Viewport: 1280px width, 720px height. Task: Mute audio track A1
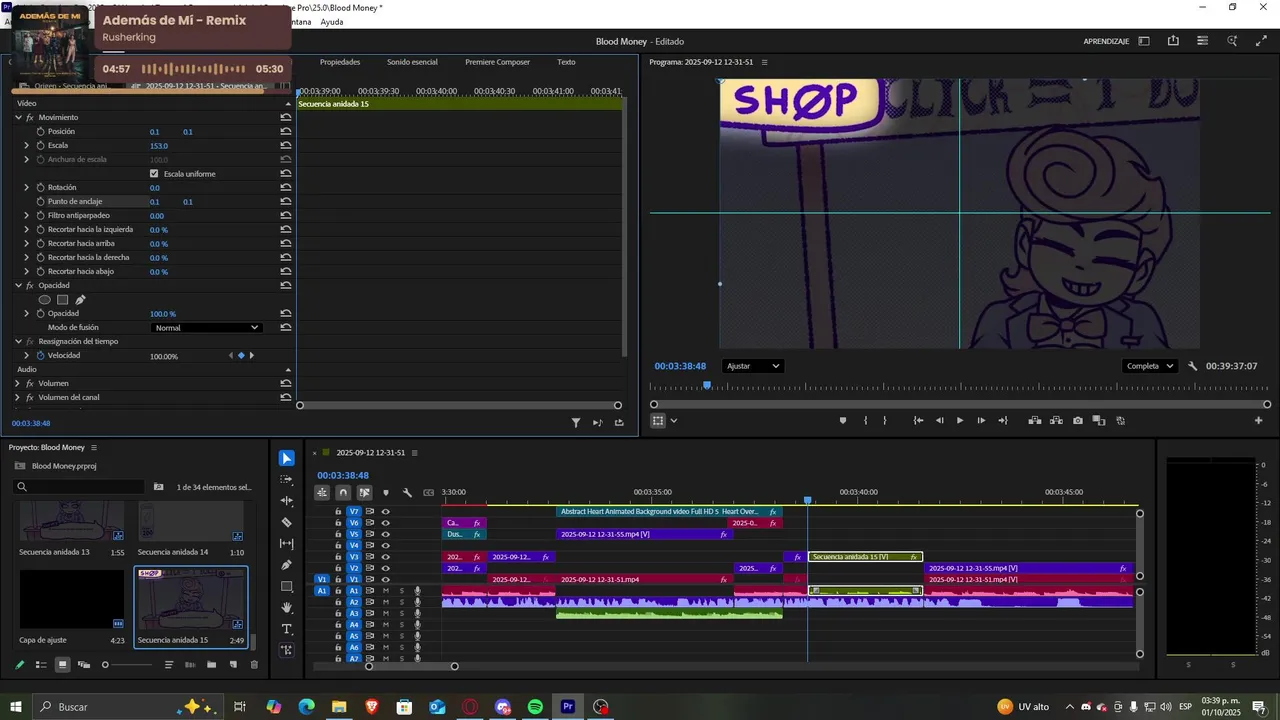(x=385, y=591)
